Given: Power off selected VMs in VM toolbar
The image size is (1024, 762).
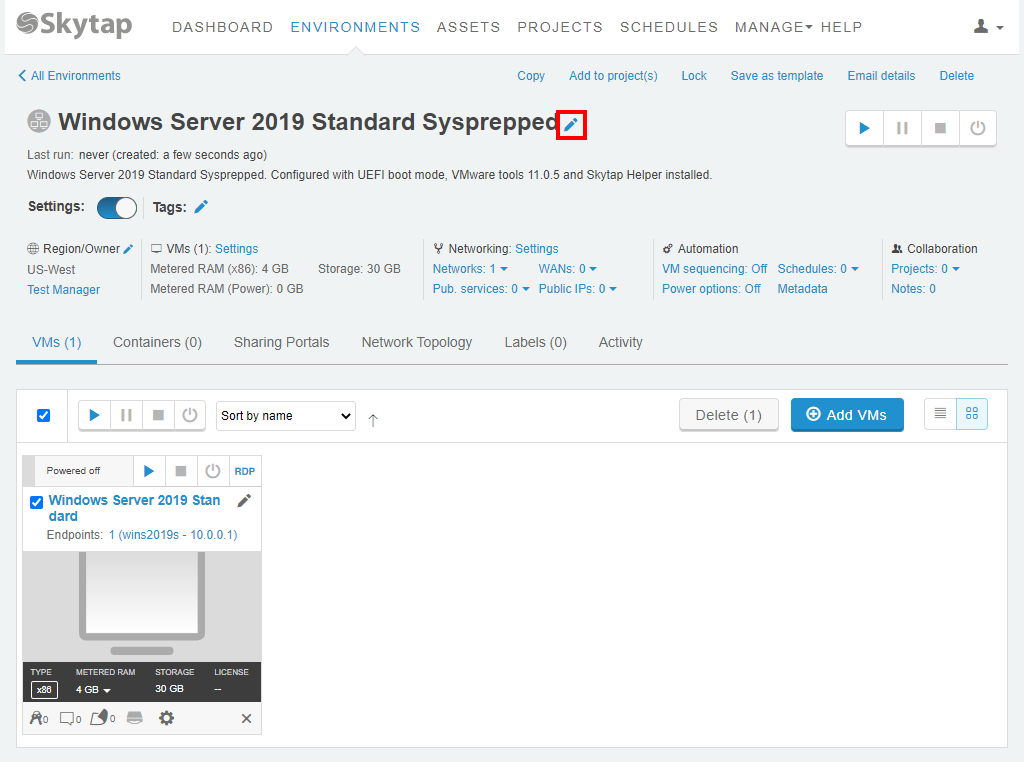Looking at the screenshot, I should pyautogui.click(x=189, y=415).
